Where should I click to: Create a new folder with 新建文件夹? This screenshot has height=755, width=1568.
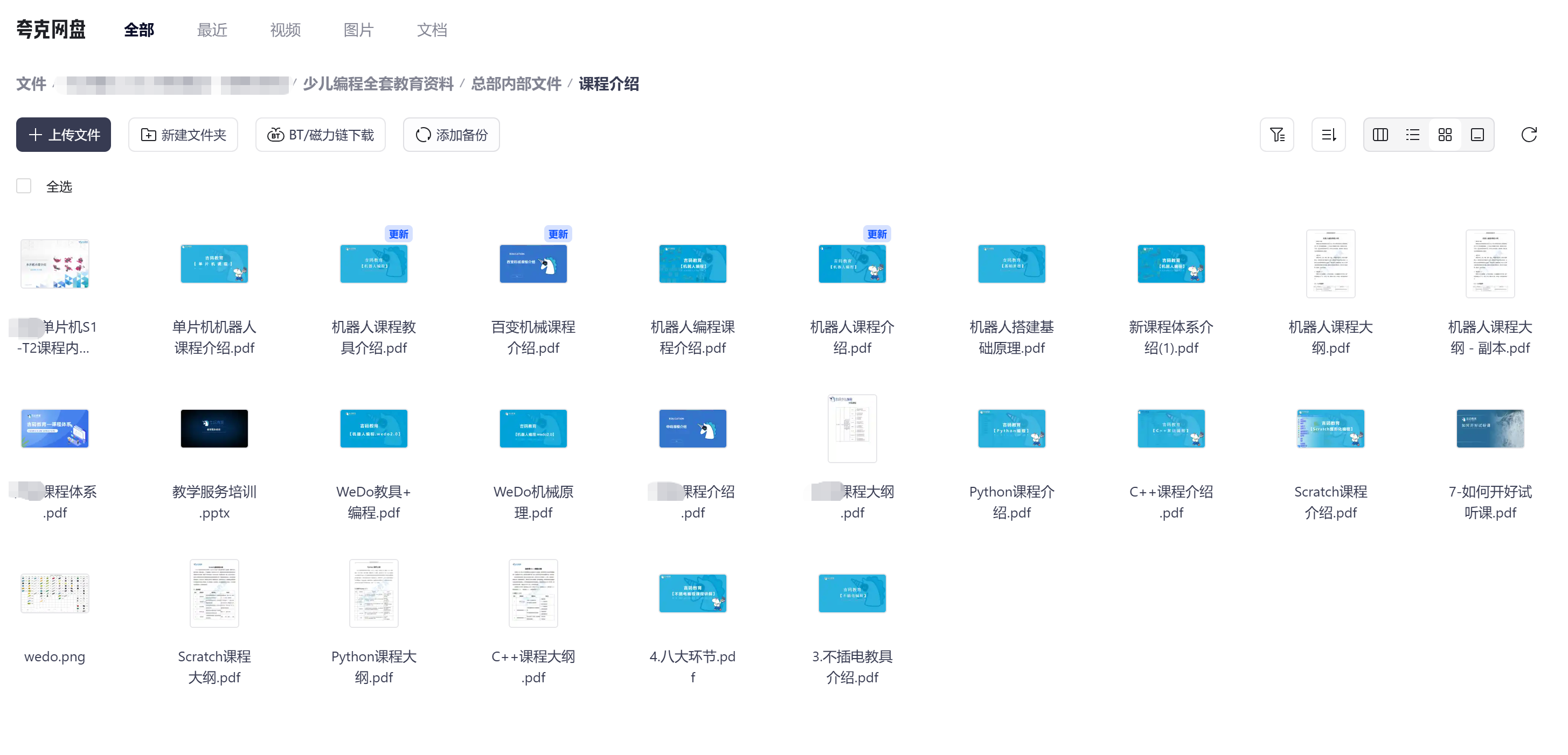[x=183, y=135]
